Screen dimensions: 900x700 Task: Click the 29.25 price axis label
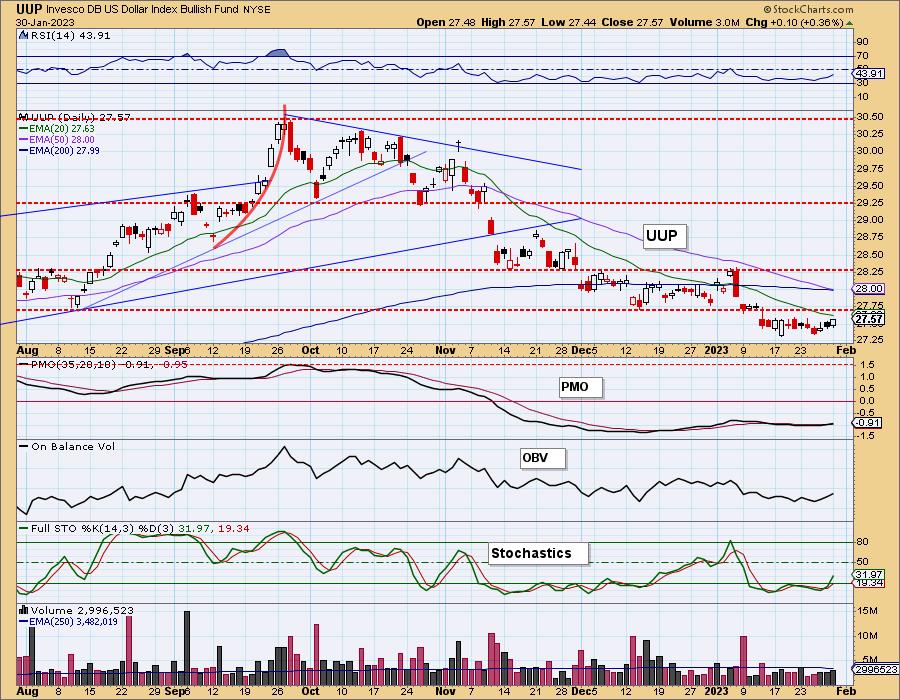[869, 203]
